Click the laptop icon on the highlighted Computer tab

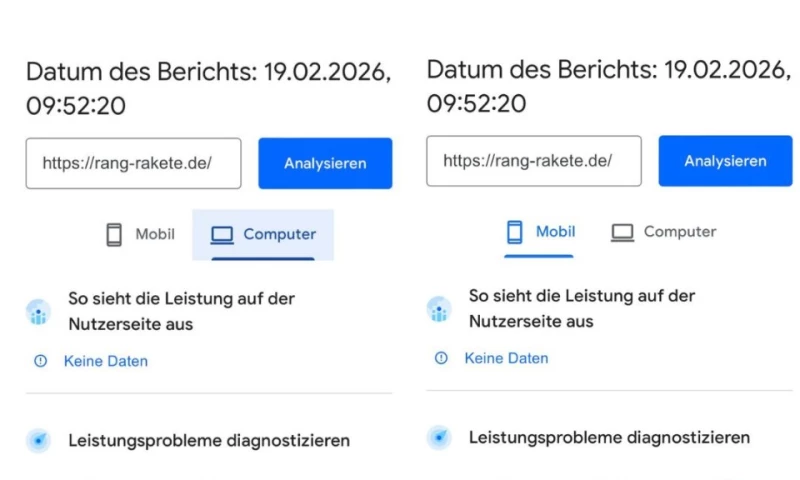tap(222, 235)
